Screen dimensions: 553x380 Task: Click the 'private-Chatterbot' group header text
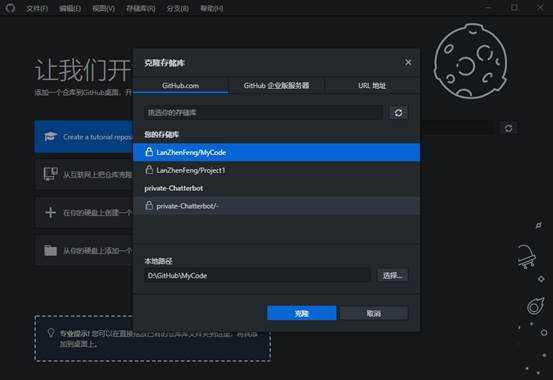pyautogui.click(x=174, y=188)
